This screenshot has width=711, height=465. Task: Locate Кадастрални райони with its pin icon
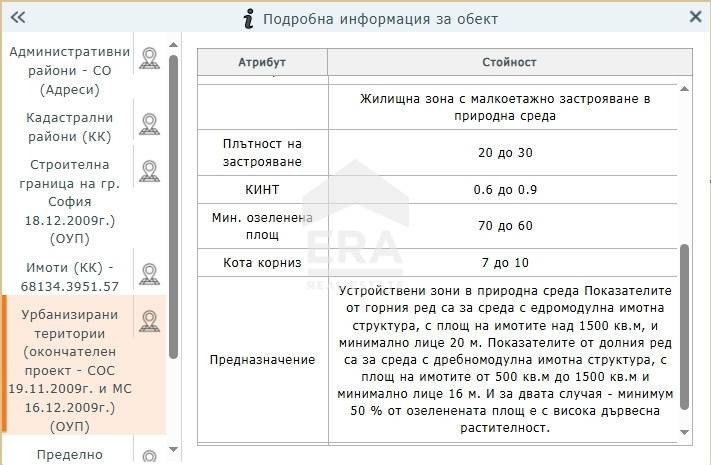click(x=149, y=125)
